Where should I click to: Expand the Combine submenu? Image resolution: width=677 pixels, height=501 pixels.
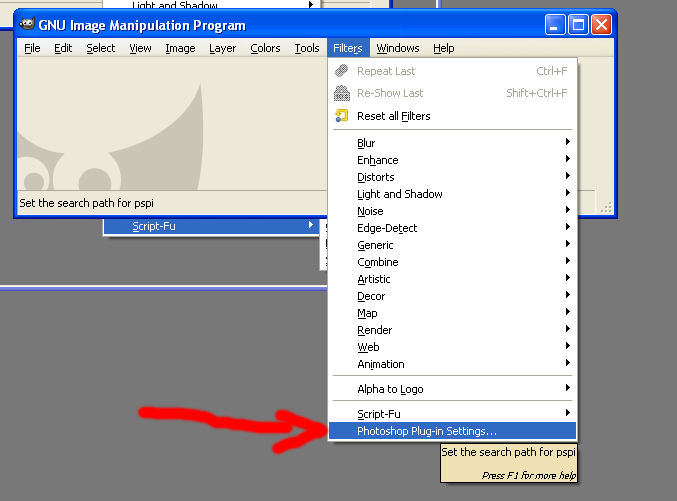pos(452,262)
